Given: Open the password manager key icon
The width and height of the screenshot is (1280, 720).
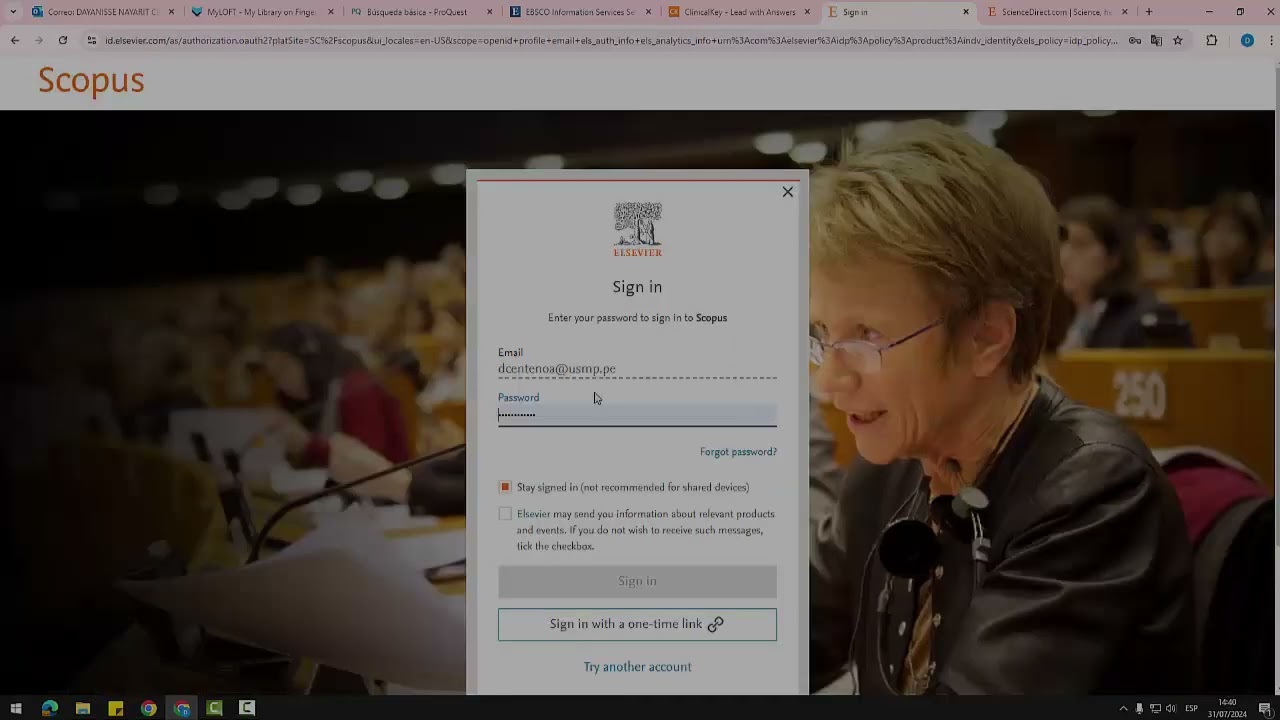Looking at the screenshot, I should [x=1134, y=40].
